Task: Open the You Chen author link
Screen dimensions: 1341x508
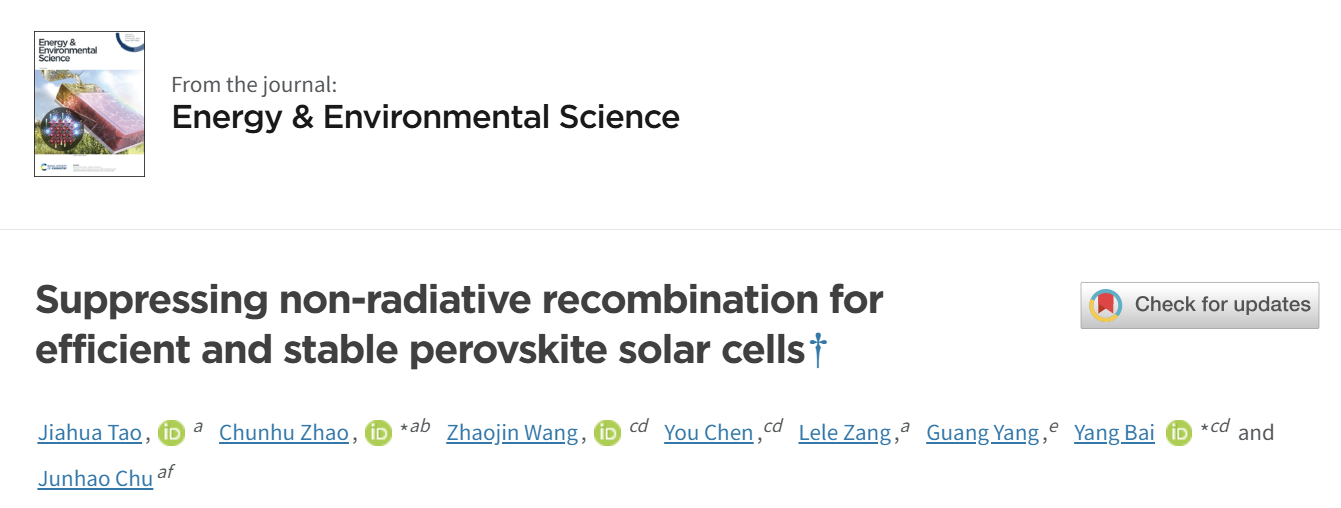Action: coord(708,433)
